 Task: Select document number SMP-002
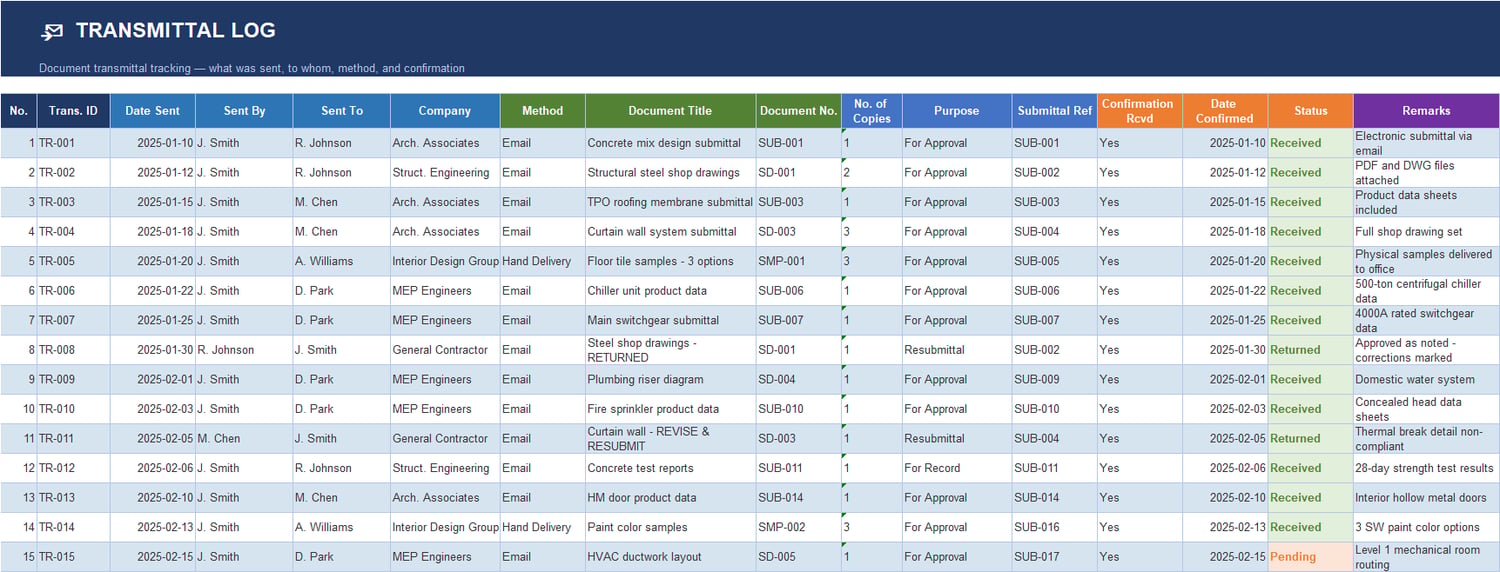click(x=798, y=527)
